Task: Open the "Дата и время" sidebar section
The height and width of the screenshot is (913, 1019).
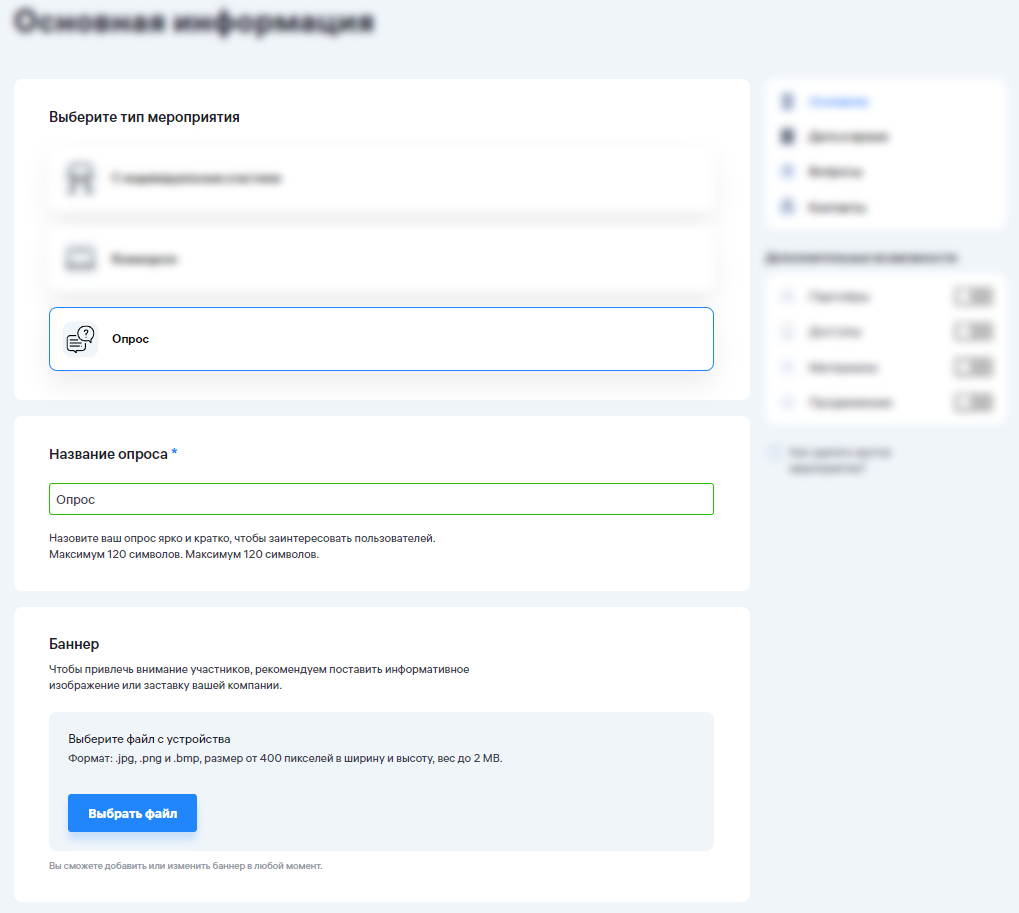Action: click(x=848, y=136)
